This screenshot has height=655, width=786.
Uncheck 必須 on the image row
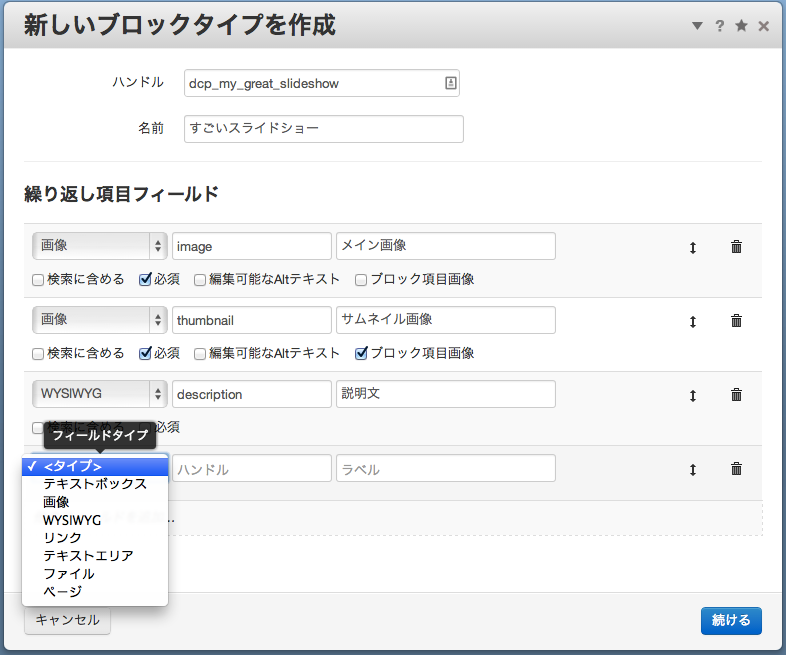coord(145,280)
